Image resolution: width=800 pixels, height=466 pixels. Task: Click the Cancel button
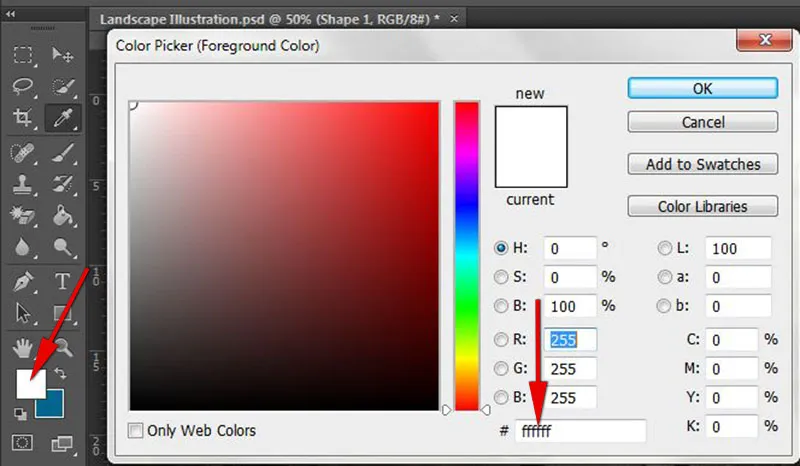703,122
